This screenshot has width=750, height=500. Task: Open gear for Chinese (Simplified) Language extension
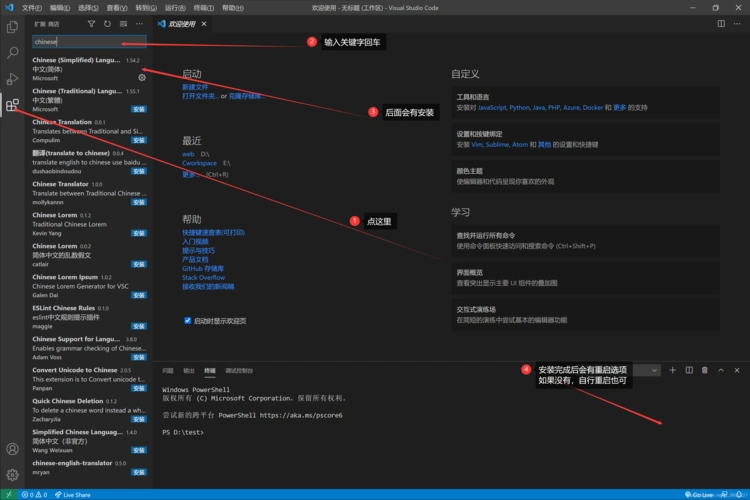point(142,78)
